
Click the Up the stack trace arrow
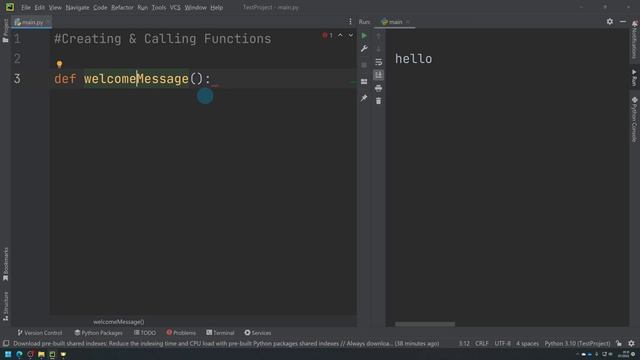378,36
